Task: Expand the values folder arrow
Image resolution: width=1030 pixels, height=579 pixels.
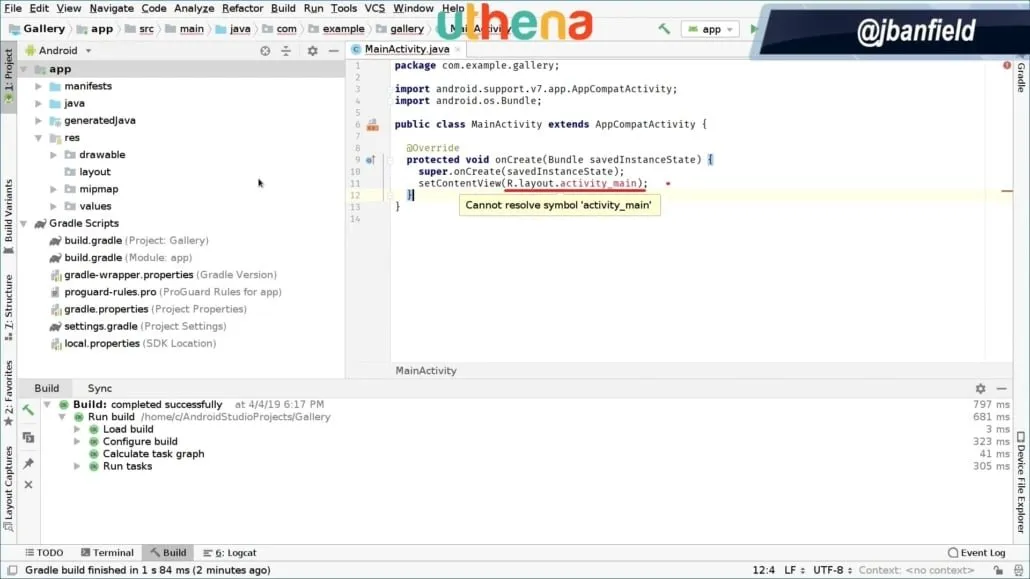Action: [x=54, y=206]
